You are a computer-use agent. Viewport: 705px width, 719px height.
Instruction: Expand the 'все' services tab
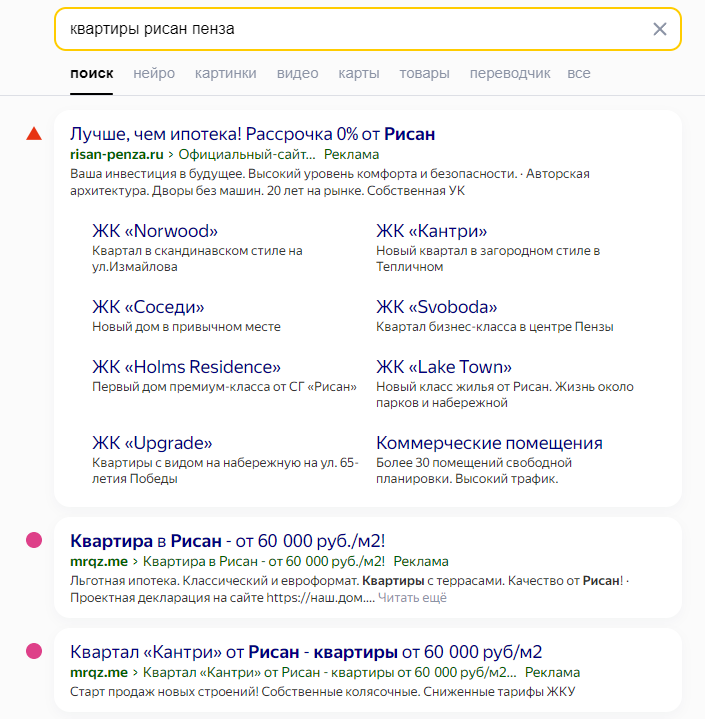click(x=578, y=73)
